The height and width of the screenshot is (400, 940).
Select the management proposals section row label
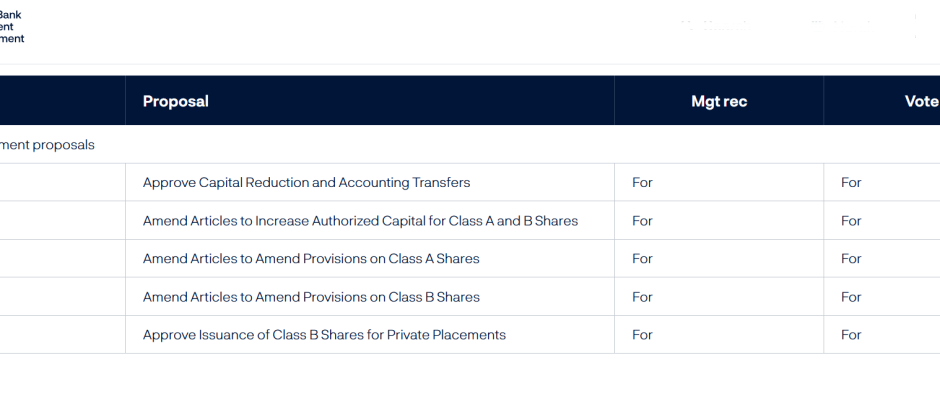tap(47, 145)
